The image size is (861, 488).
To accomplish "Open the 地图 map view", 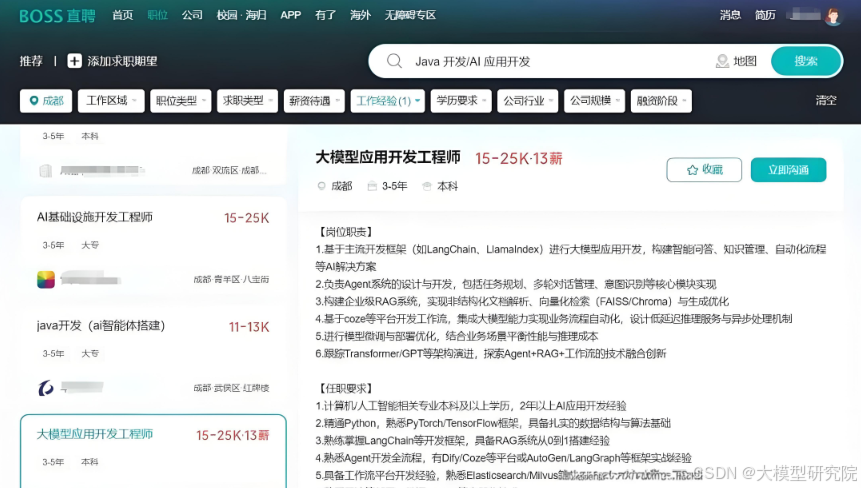I will [737, 61].
